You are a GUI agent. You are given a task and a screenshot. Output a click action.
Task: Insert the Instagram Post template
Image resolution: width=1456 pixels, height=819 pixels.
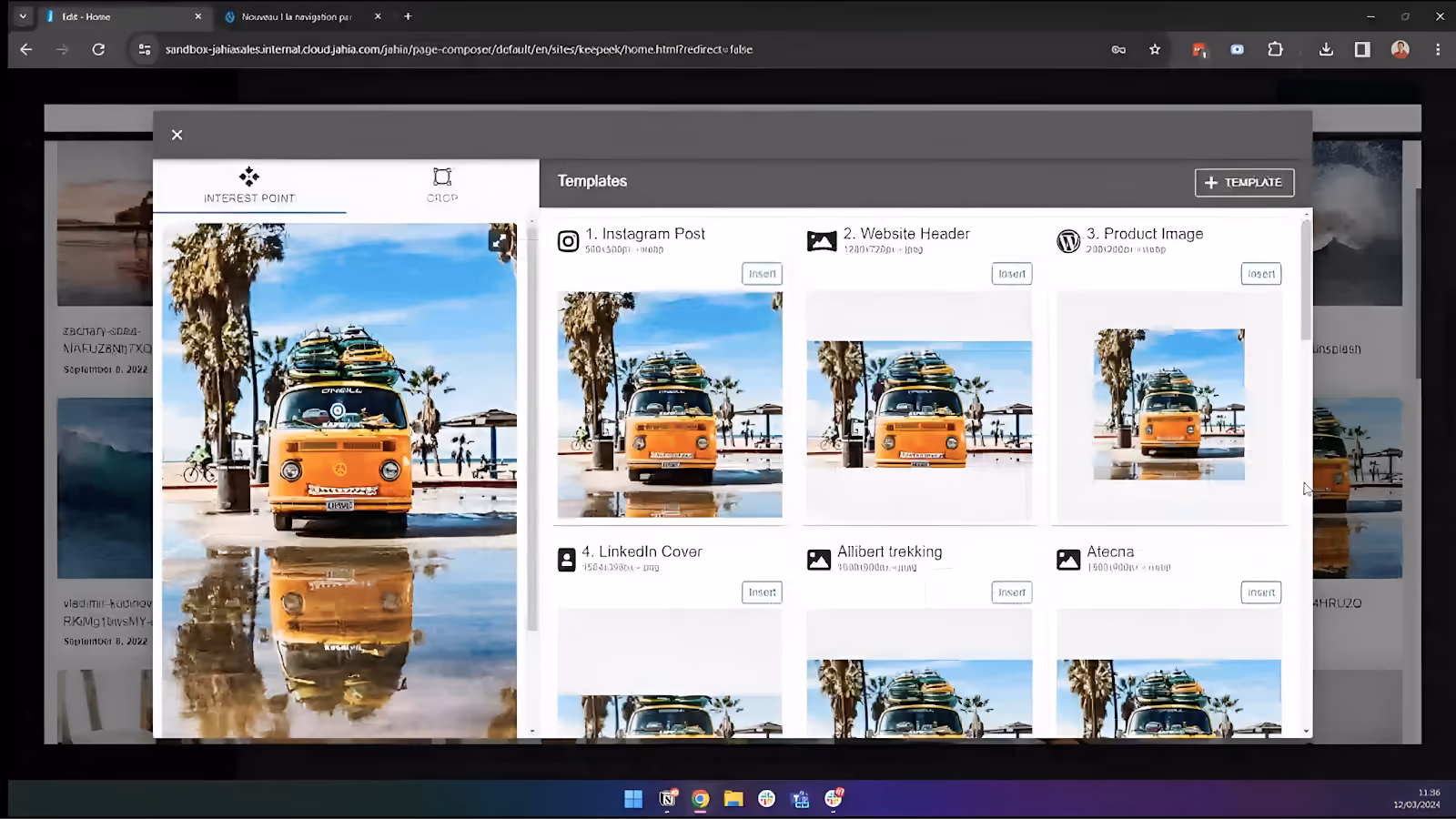click(762, 274)
